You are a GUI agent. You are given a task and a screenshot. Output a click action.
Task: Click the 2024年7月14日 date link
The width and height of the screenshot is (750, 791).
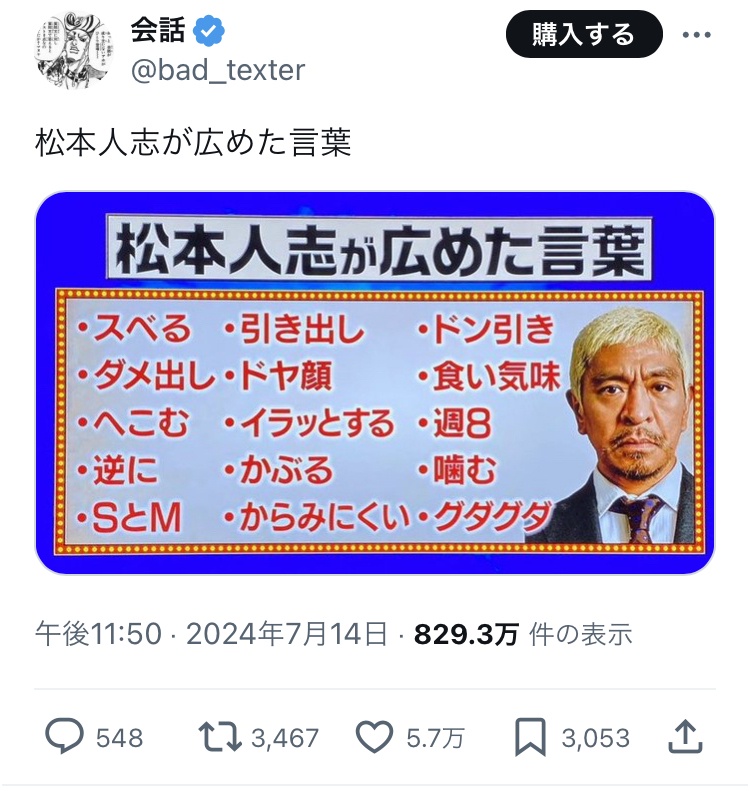(x=286, y=634)
